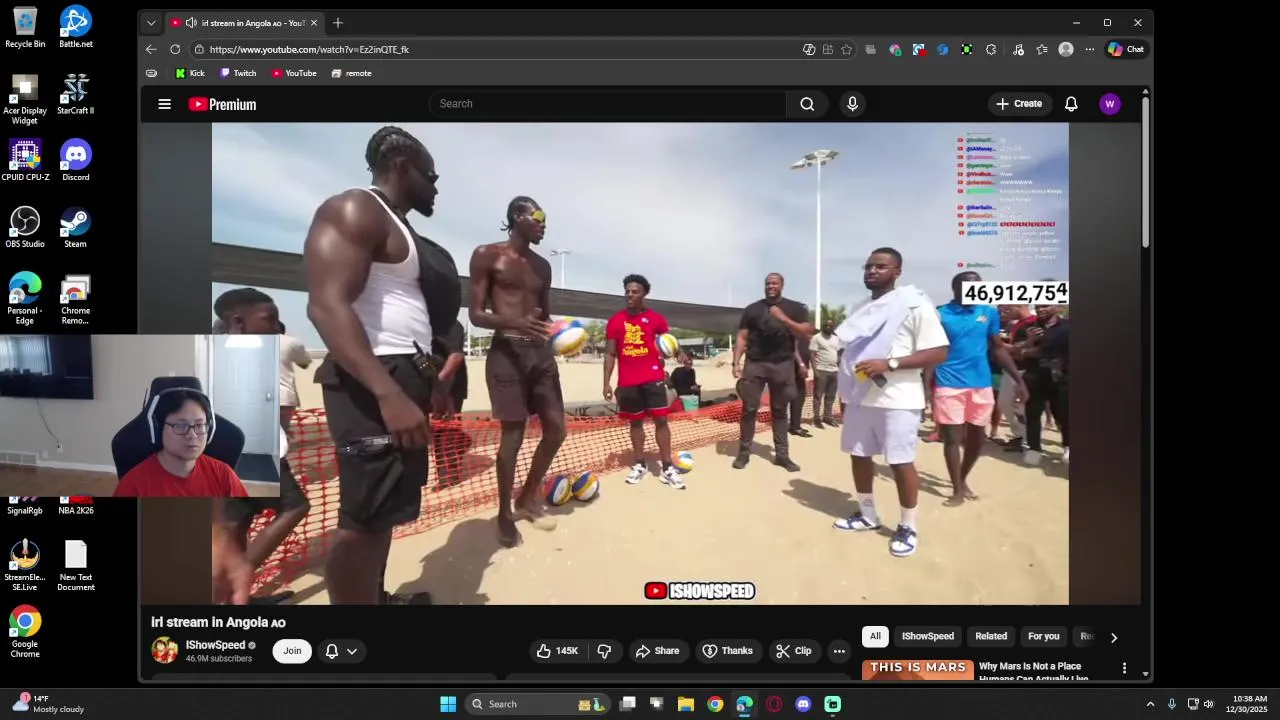The height and width of the screenshot is (720, 1280).
Task: Select the For you filter chip
Action: click(1044, 636)
